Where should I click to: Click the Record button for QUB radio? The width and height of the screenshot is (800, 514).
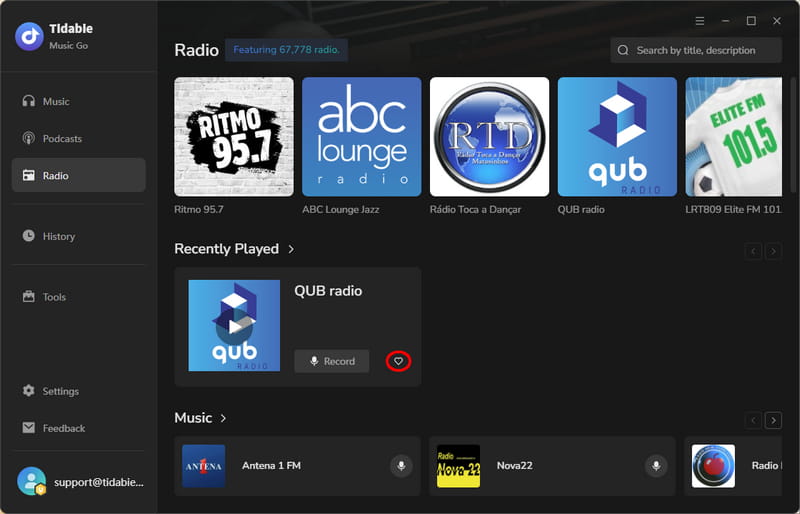pos(332,361)
